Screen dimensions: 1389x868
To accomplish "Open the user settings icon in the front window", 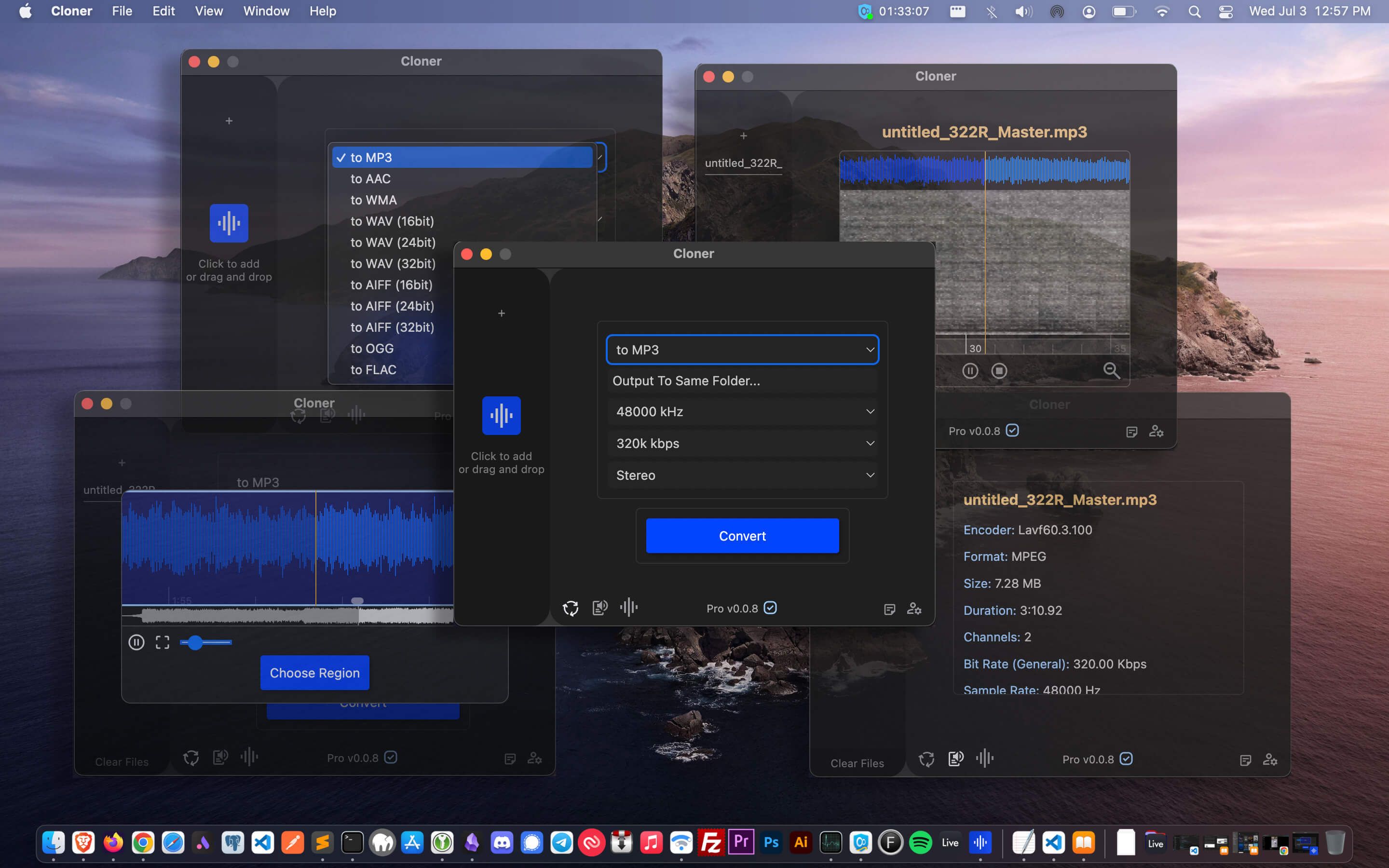I will click(914, 609).
